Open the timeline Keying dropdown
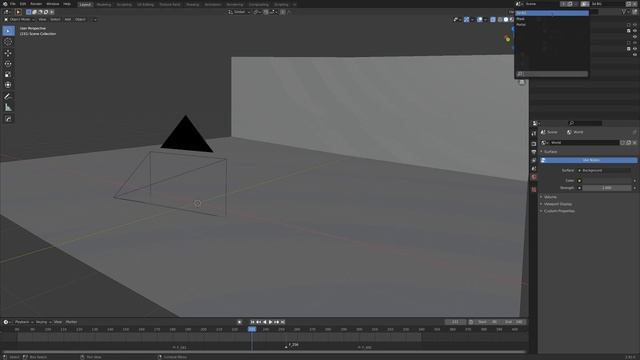Viewport: 640px width, 360px height. pyautogui.click(x=43, y=322)
